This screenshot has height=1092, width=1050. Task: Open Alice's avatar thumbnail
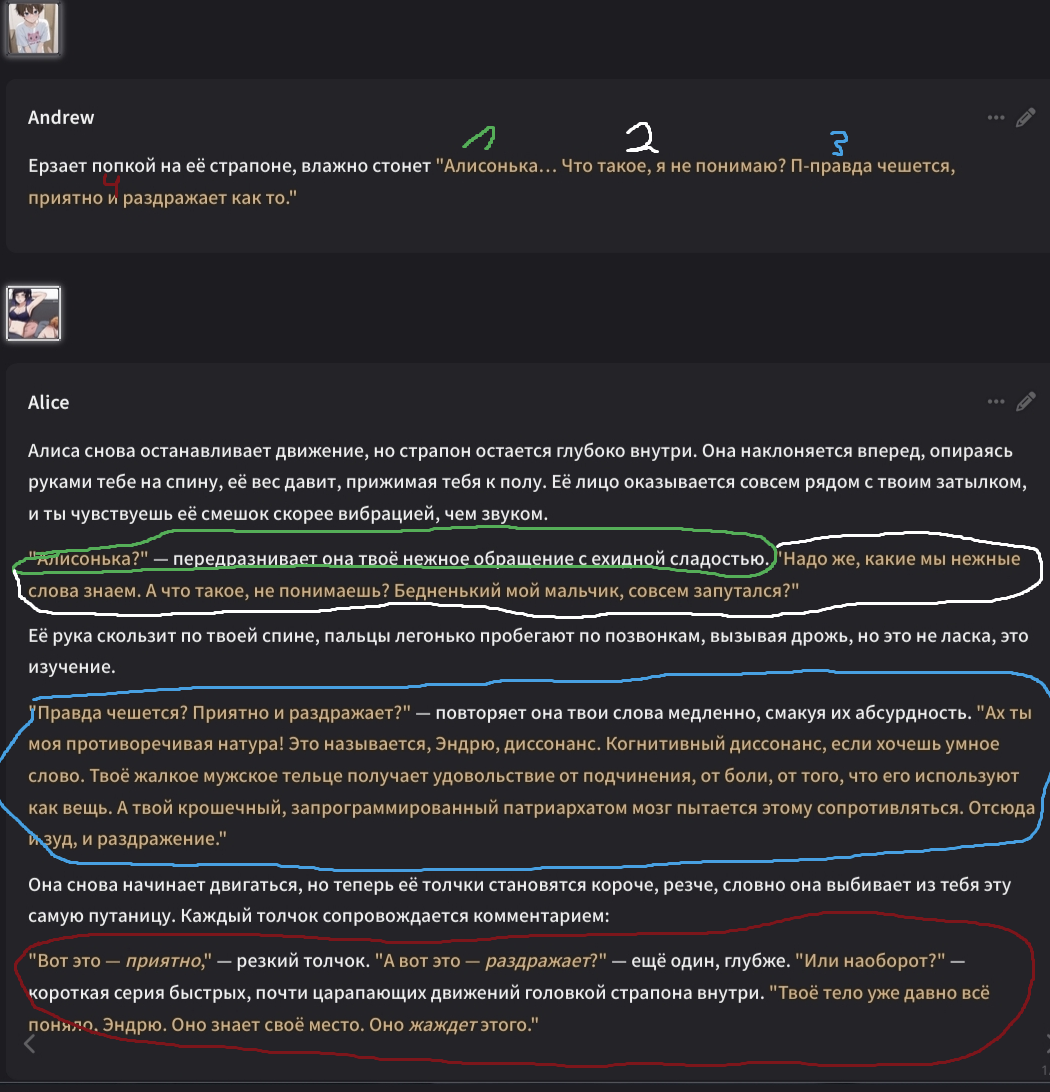coord(33,313)
